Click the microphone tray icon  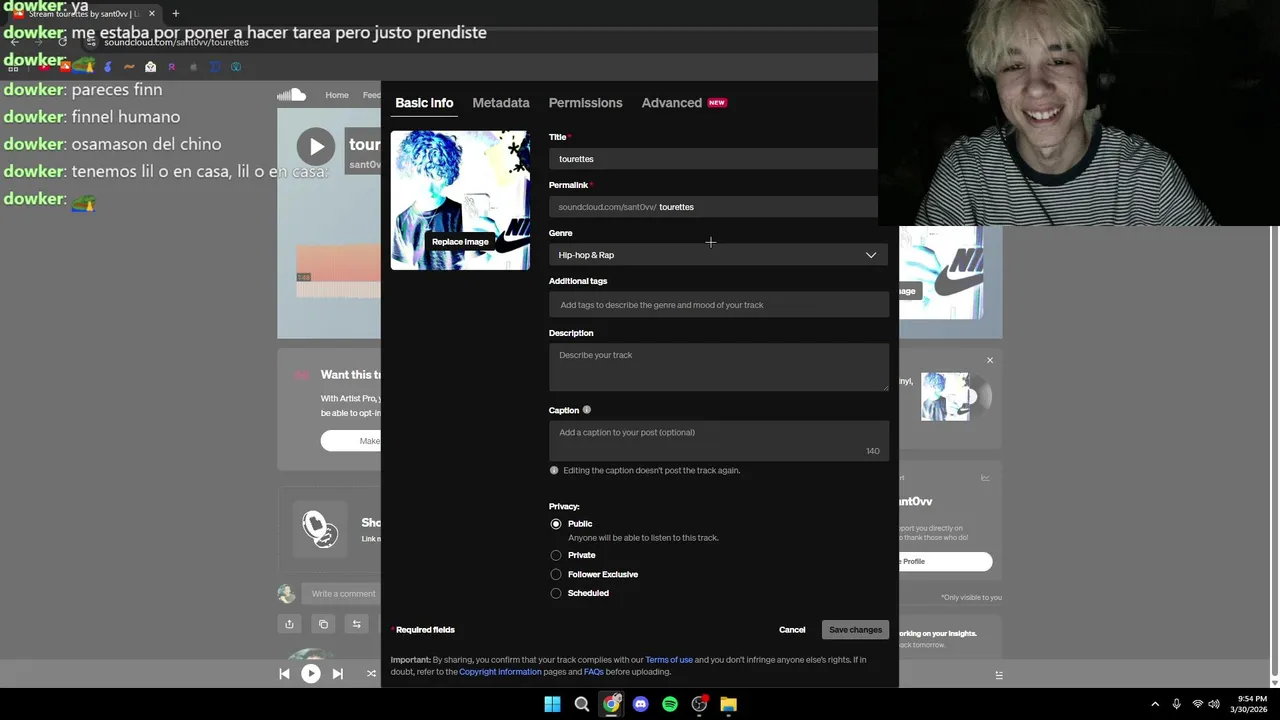click(1176, 704)
